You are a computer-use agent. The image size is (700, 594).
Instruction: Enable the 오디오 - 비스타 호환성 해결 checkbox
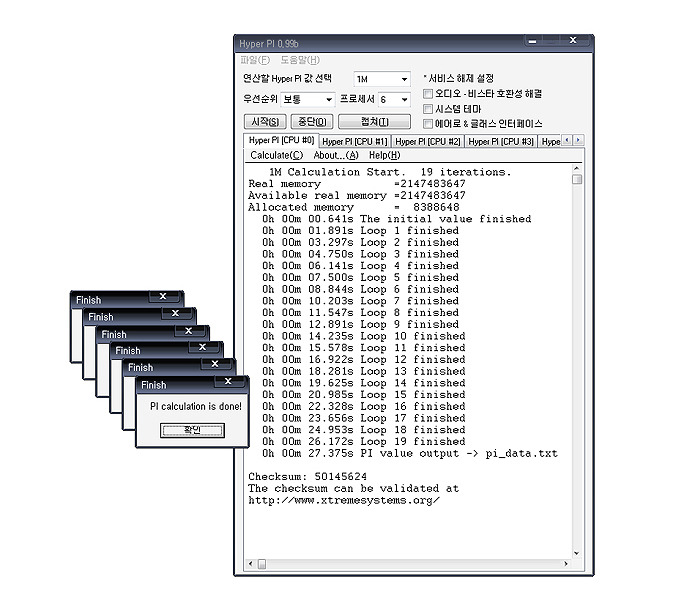pyautogui.click(x=428, y=94)
